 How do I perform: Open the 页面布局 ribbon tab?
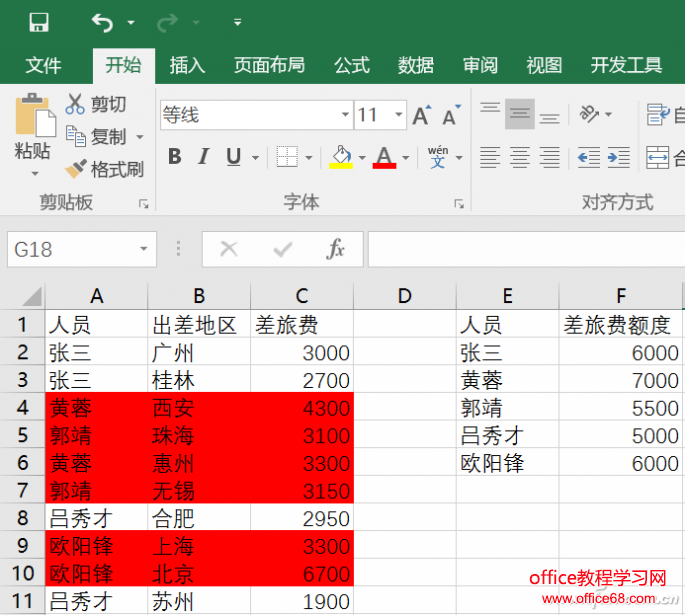click(x=270, y=66)
